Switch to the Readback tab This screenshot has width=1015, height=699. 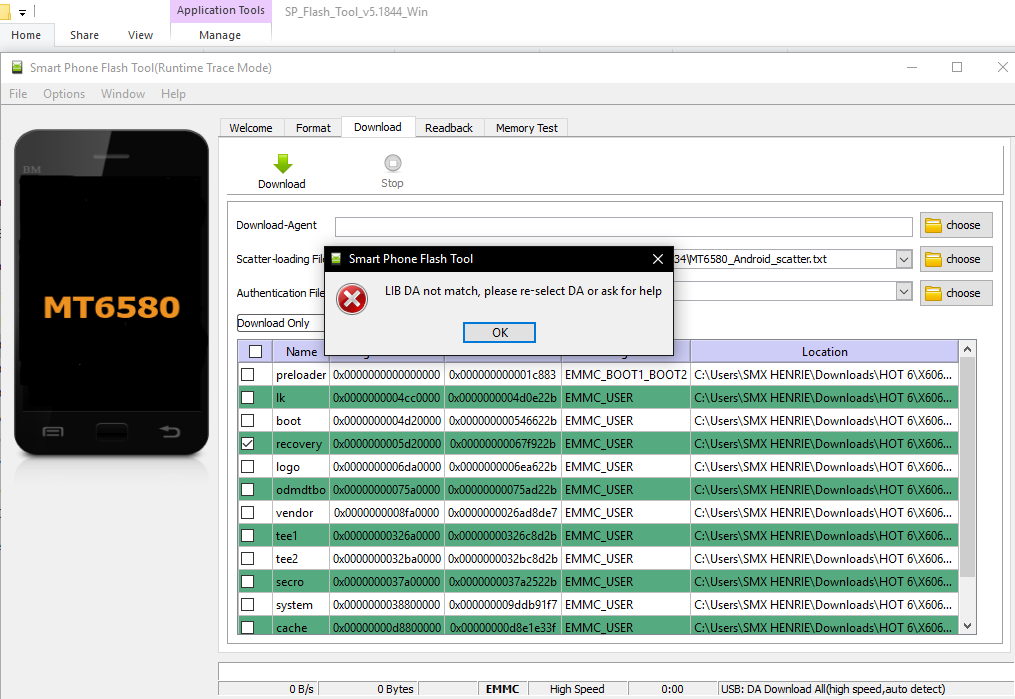[449, 128]
